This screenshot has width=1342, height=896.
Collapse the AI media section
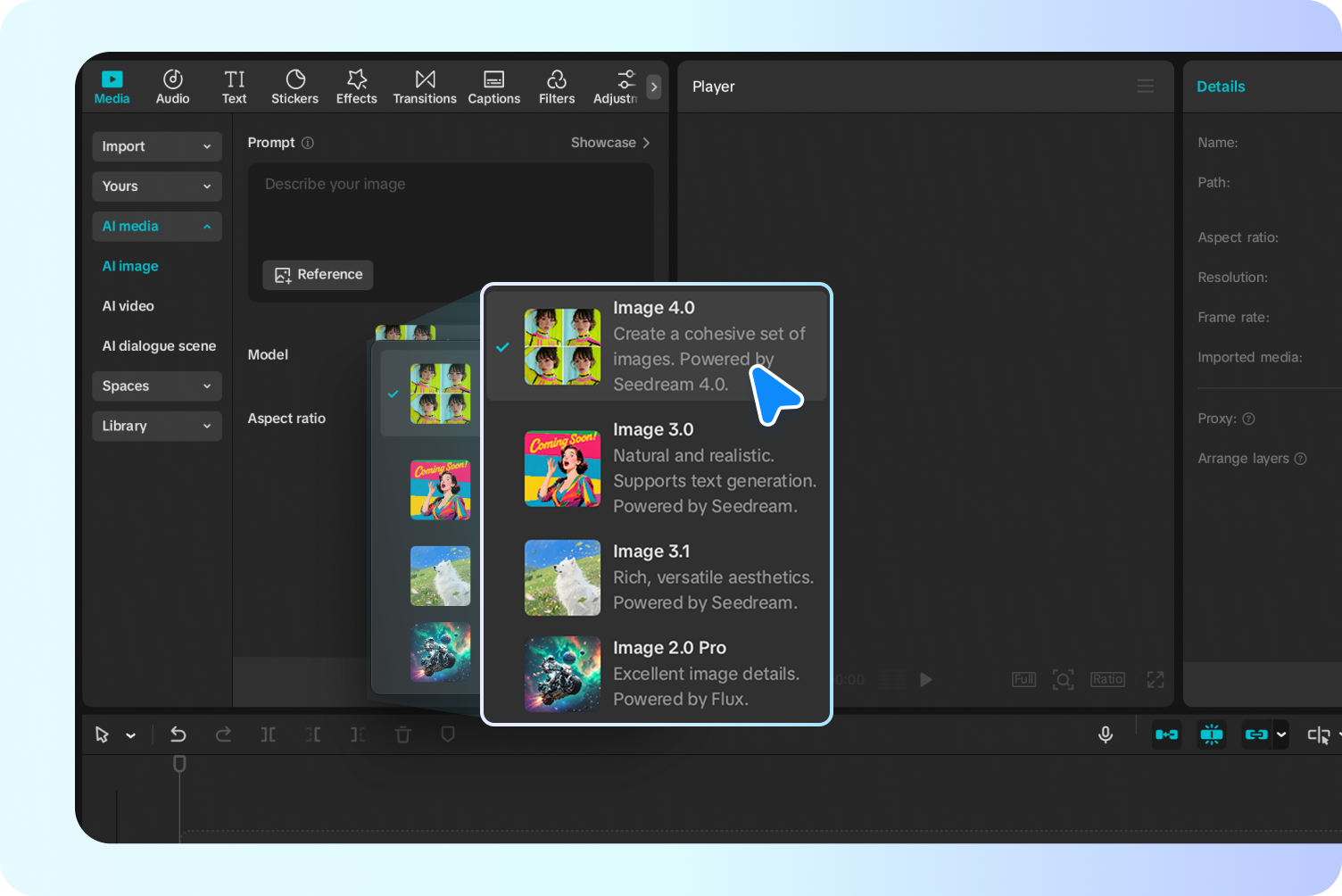tap(157, 227)
